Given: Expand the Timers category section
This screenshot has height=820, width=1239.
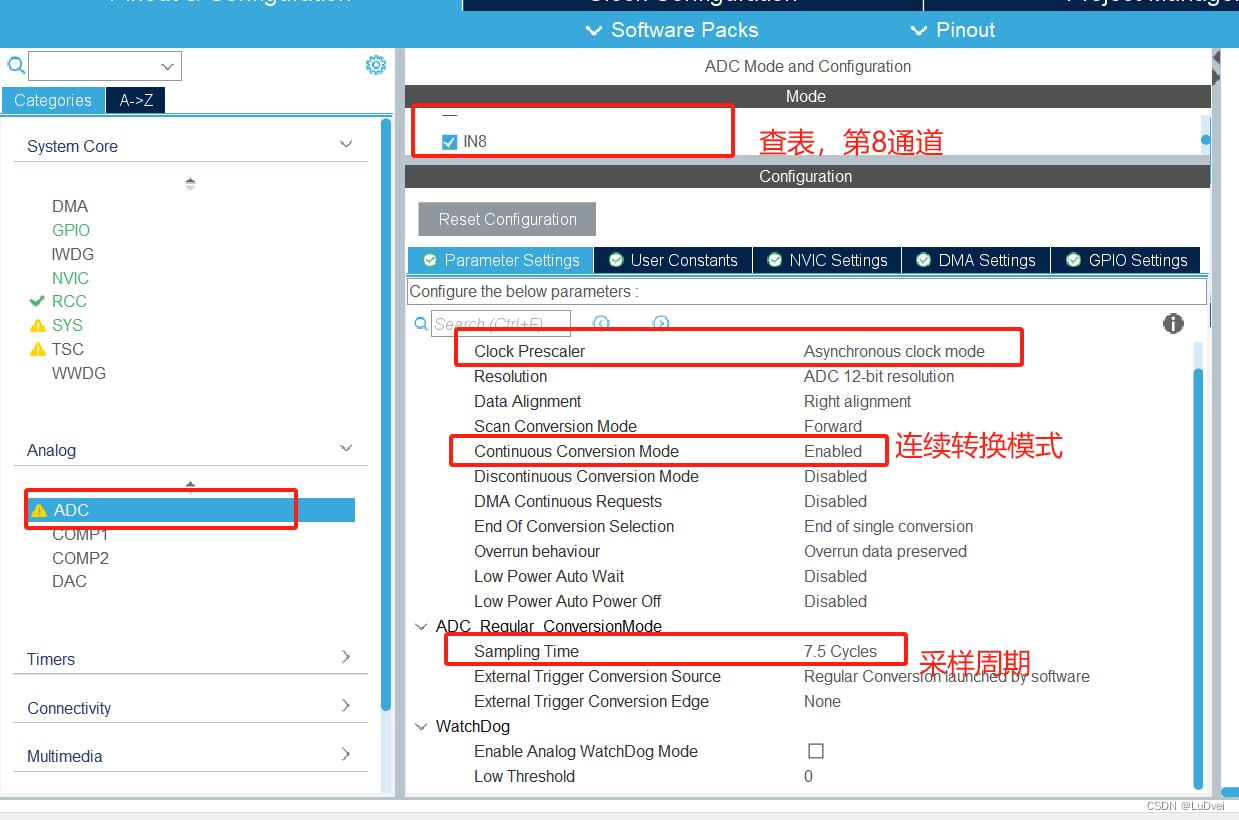Looking at the screenshot, I should [347, 658].
